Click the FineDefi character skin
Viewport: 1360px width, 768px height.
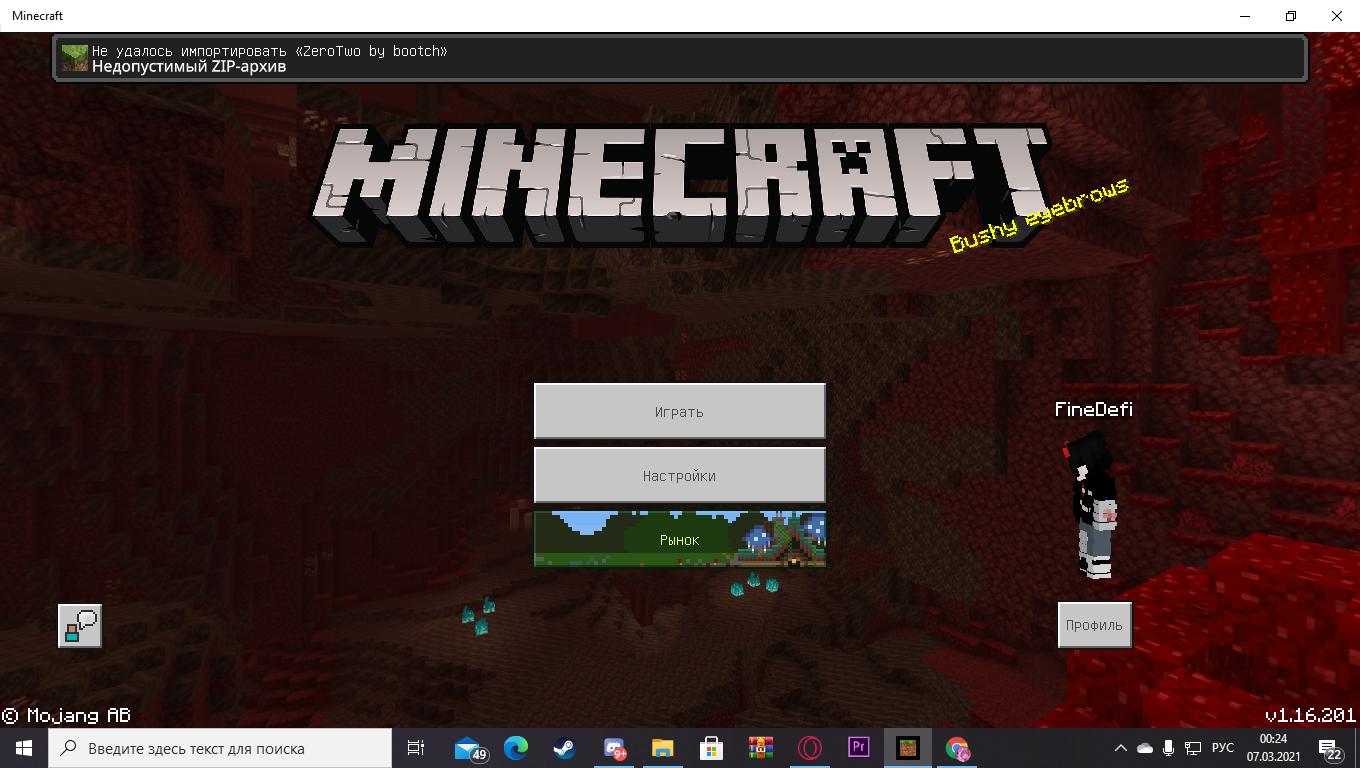1092,505
